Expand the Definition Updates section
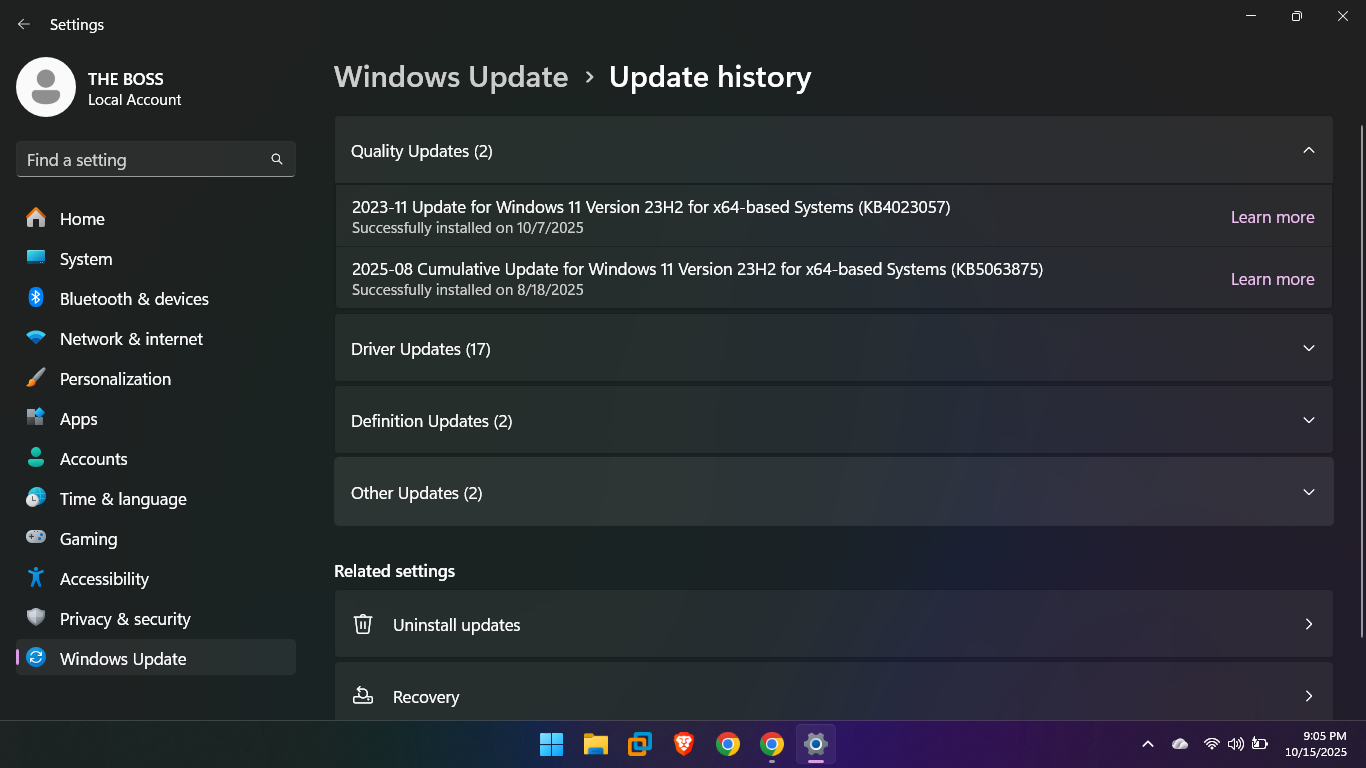Screen dimensions: 1366x768 click(x=1308, y=421)
